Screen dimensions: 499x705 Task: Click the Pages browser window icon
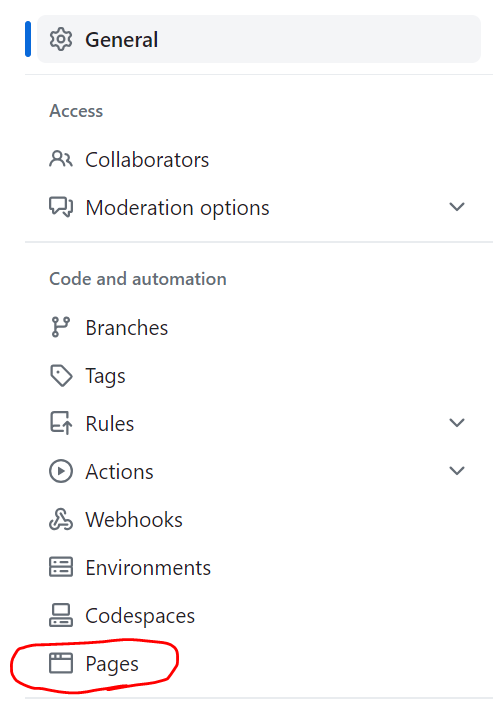click(x=61, y=663)
